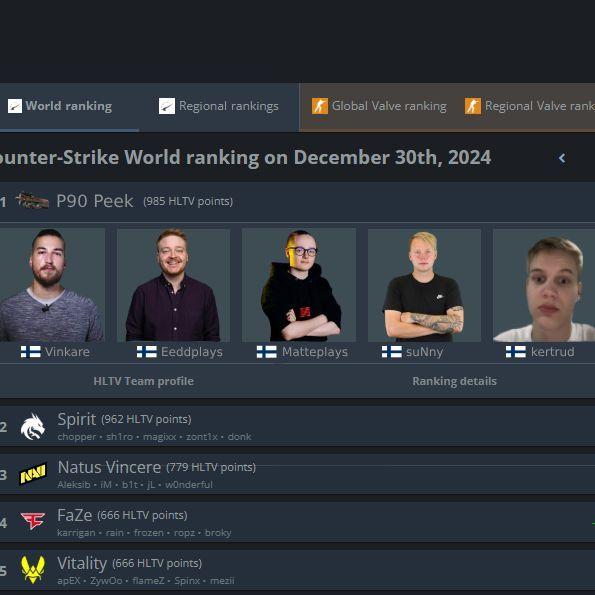This screenshot has width=595, height=595.
Task: Click the suNny player name
Action: [x=424, y=352]
